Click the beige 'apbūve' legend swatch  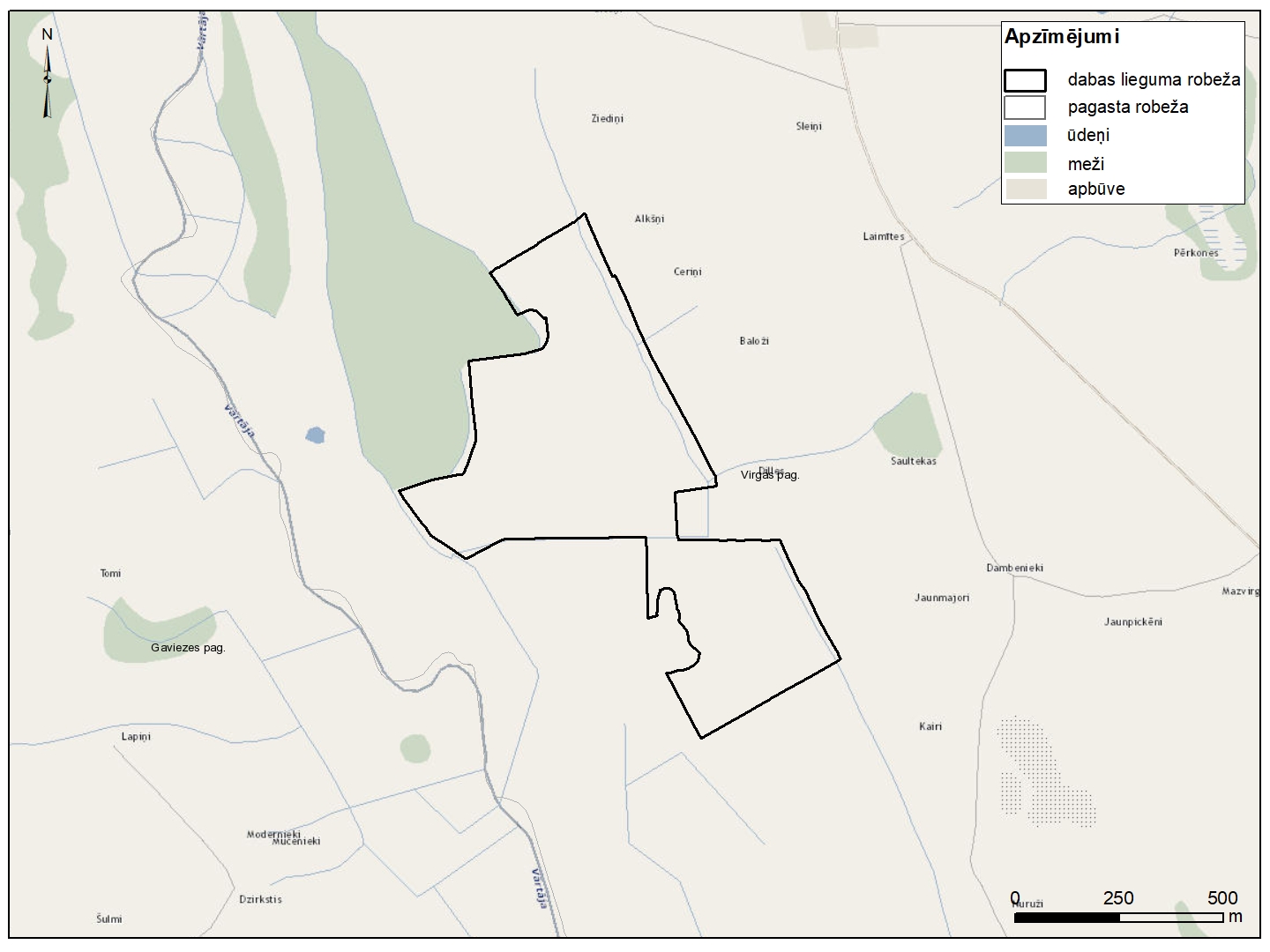coord(1025,189)
